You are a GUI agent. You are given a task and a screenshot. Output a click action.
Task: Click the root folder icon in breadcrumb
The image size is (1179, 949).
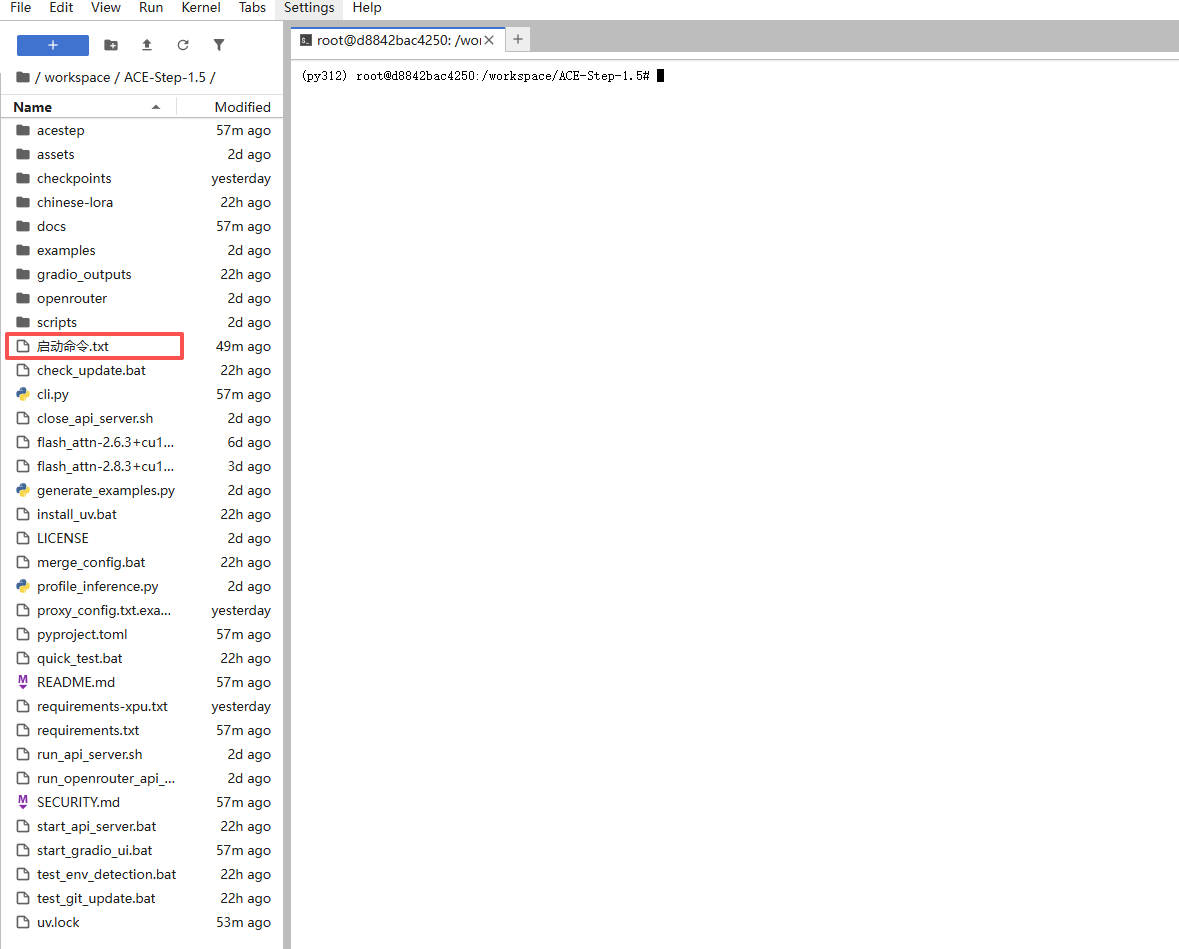23,77
